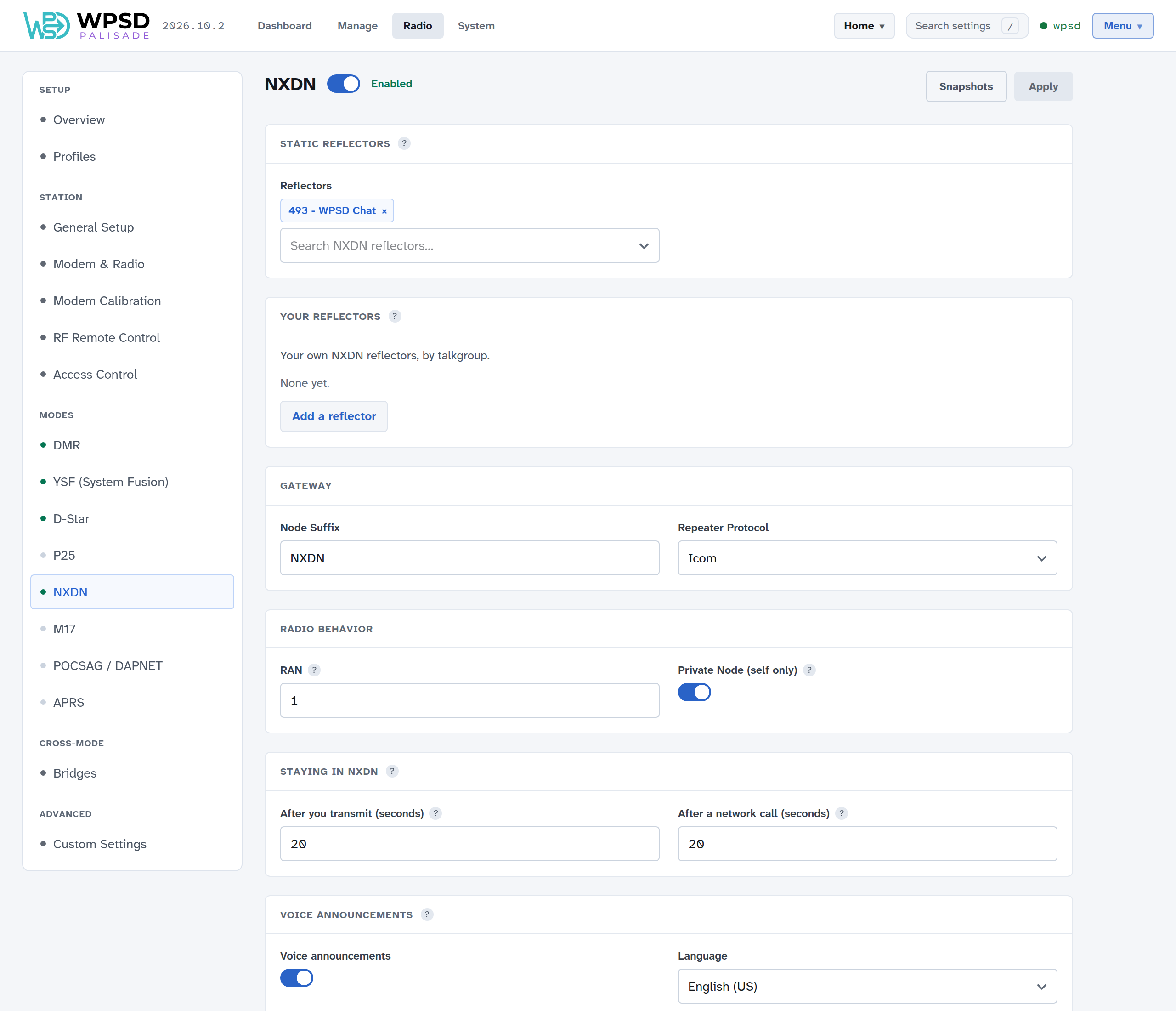Image resolution: width=1176 pixels, height=1011 pixels.
Task: Click the Search settings box
Action: [967, 26]
